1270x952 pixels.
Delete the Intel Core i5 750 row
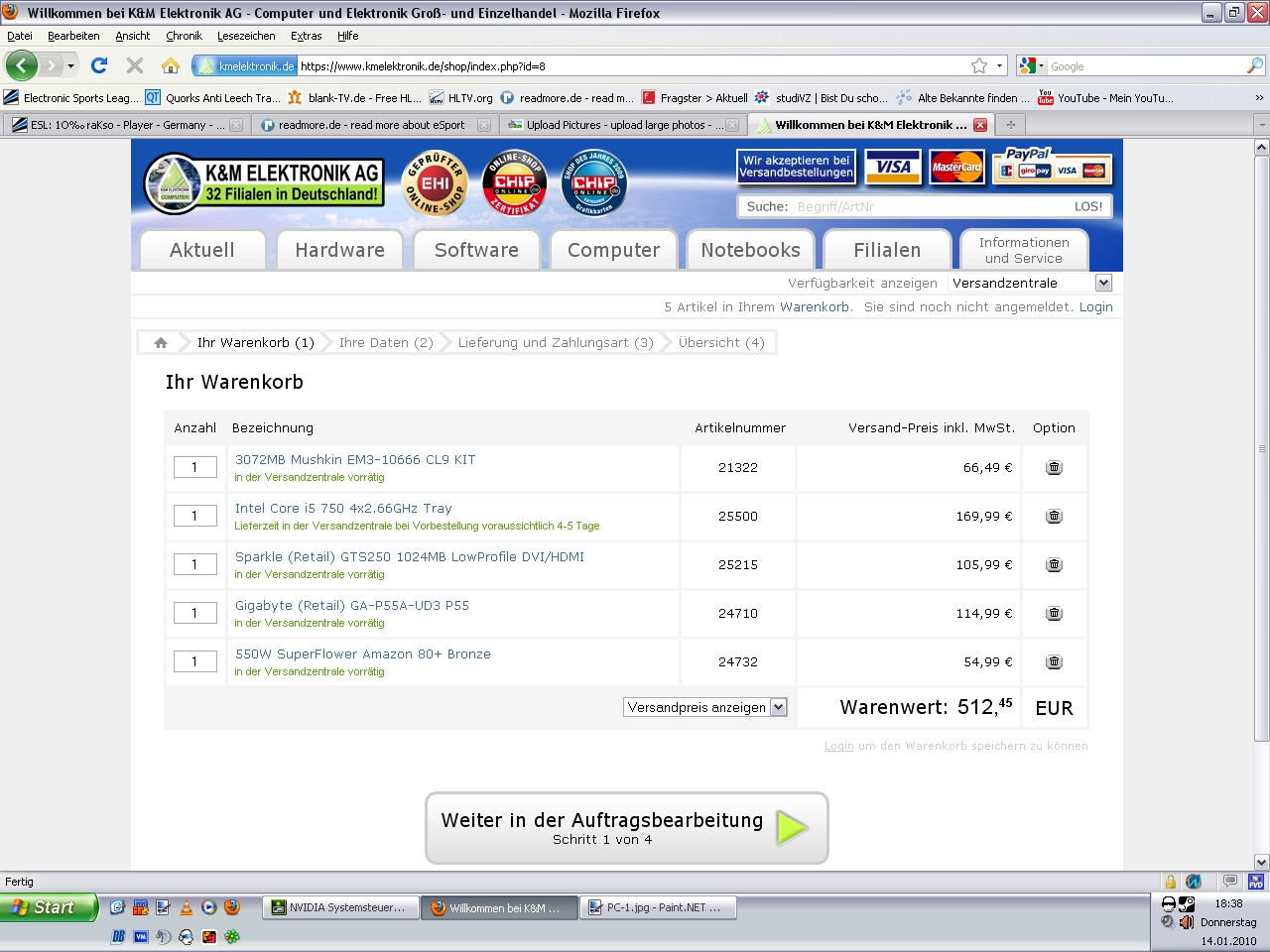tap(1054, 516)
